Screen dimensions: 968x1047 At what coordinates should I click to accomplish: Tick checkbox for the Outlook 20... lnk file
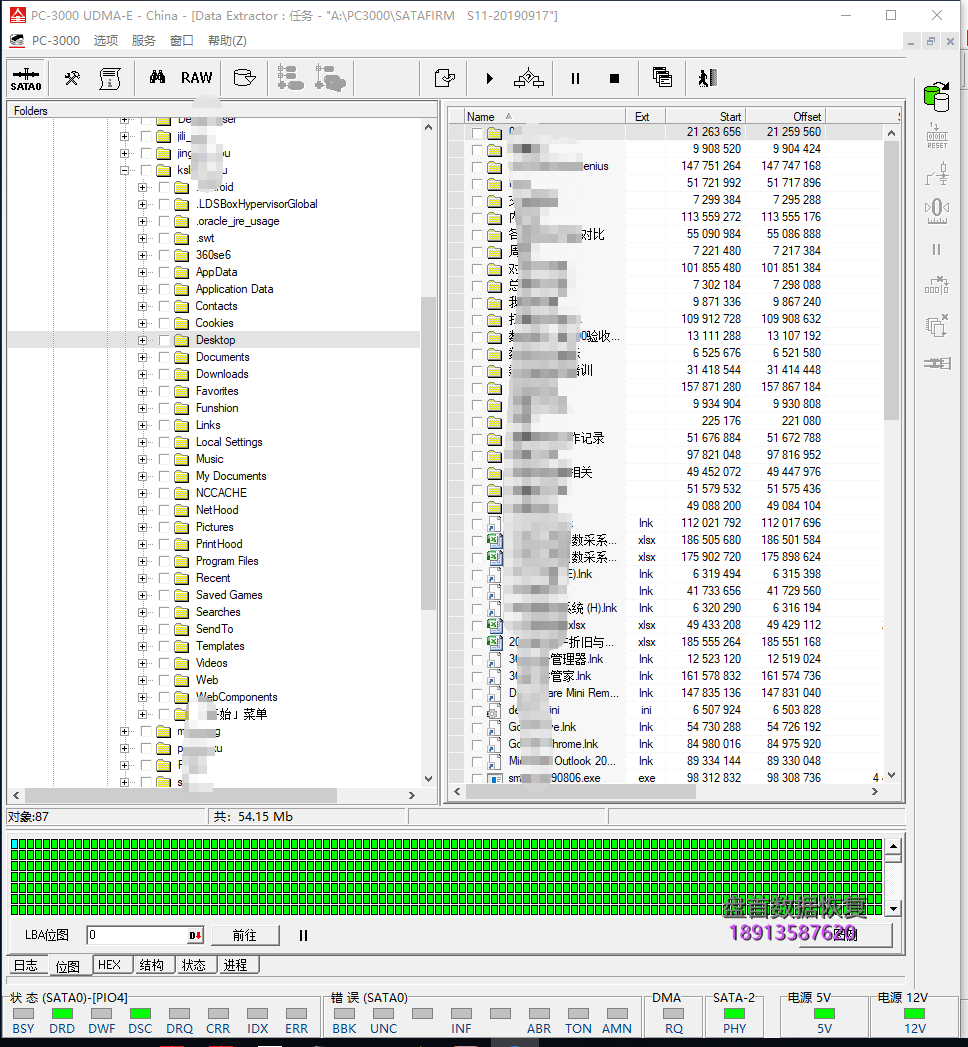[x=477, y=761]
